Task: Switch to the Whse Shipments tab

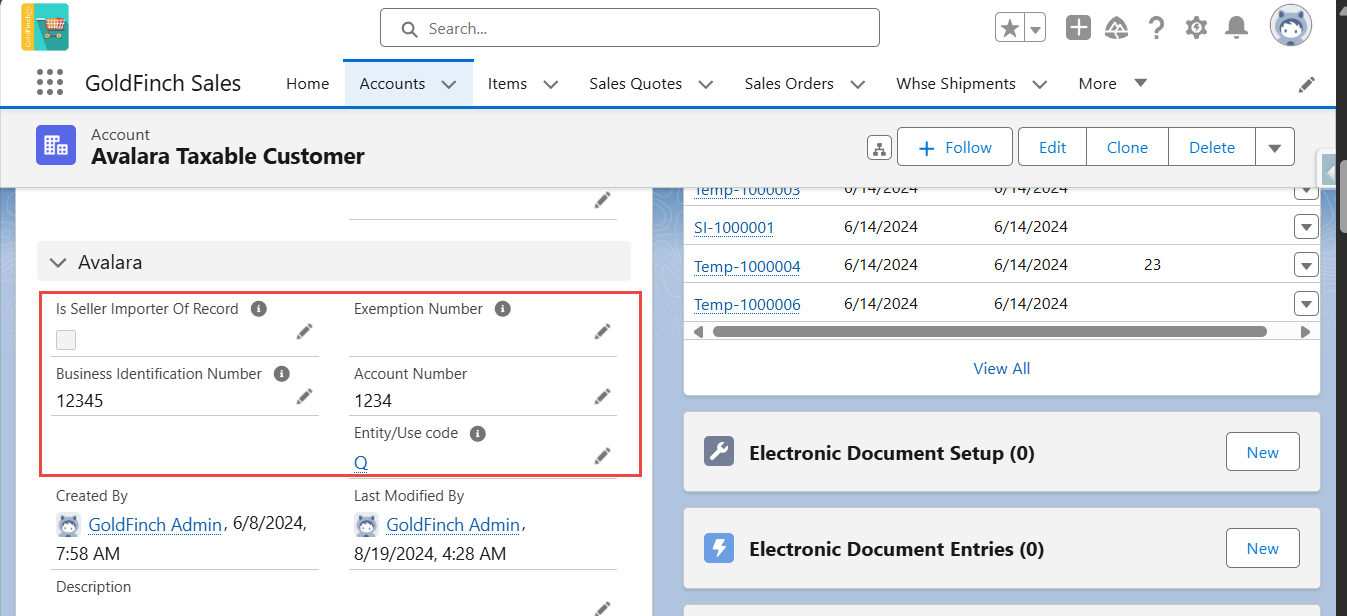Action: 956,84
